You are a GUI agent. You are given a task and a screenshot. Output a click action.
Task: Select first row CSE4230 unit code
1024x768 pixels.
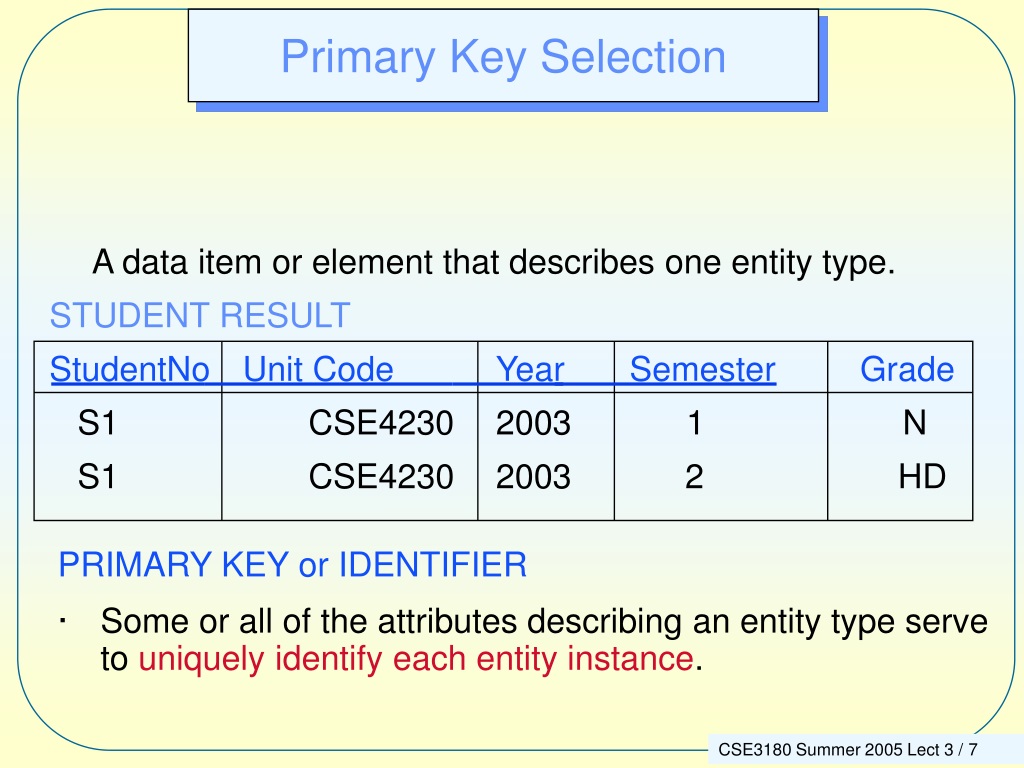click(x=381, y=423)
